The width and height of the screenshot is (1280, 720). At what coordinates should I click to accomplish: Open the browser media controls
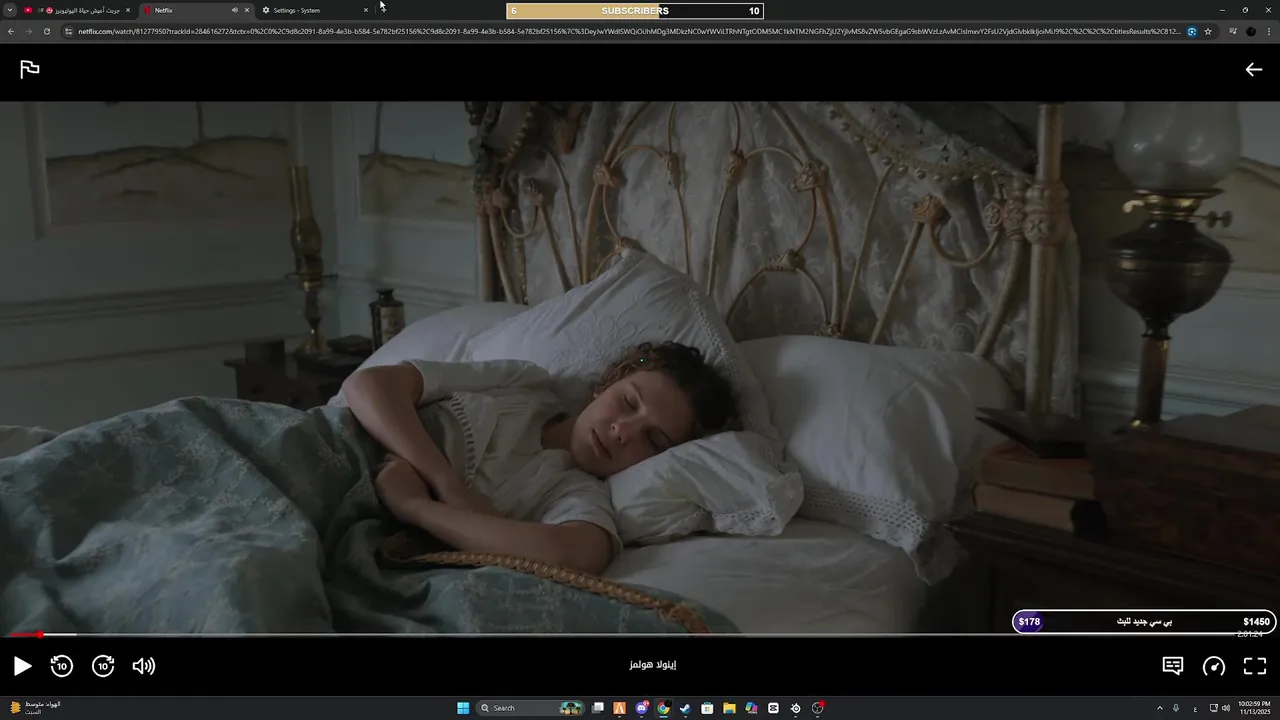[1234, 31]
